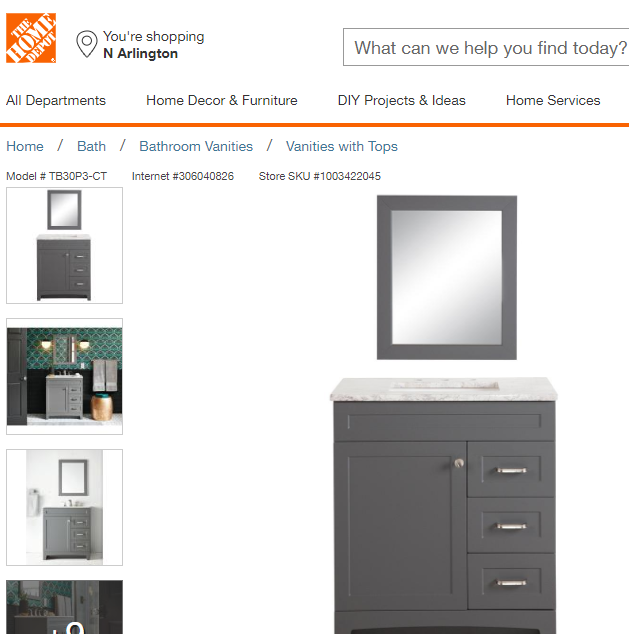Select the white room vanity thumbnail
This screenshot has width=629, height=634.
[x=64, y=507]
